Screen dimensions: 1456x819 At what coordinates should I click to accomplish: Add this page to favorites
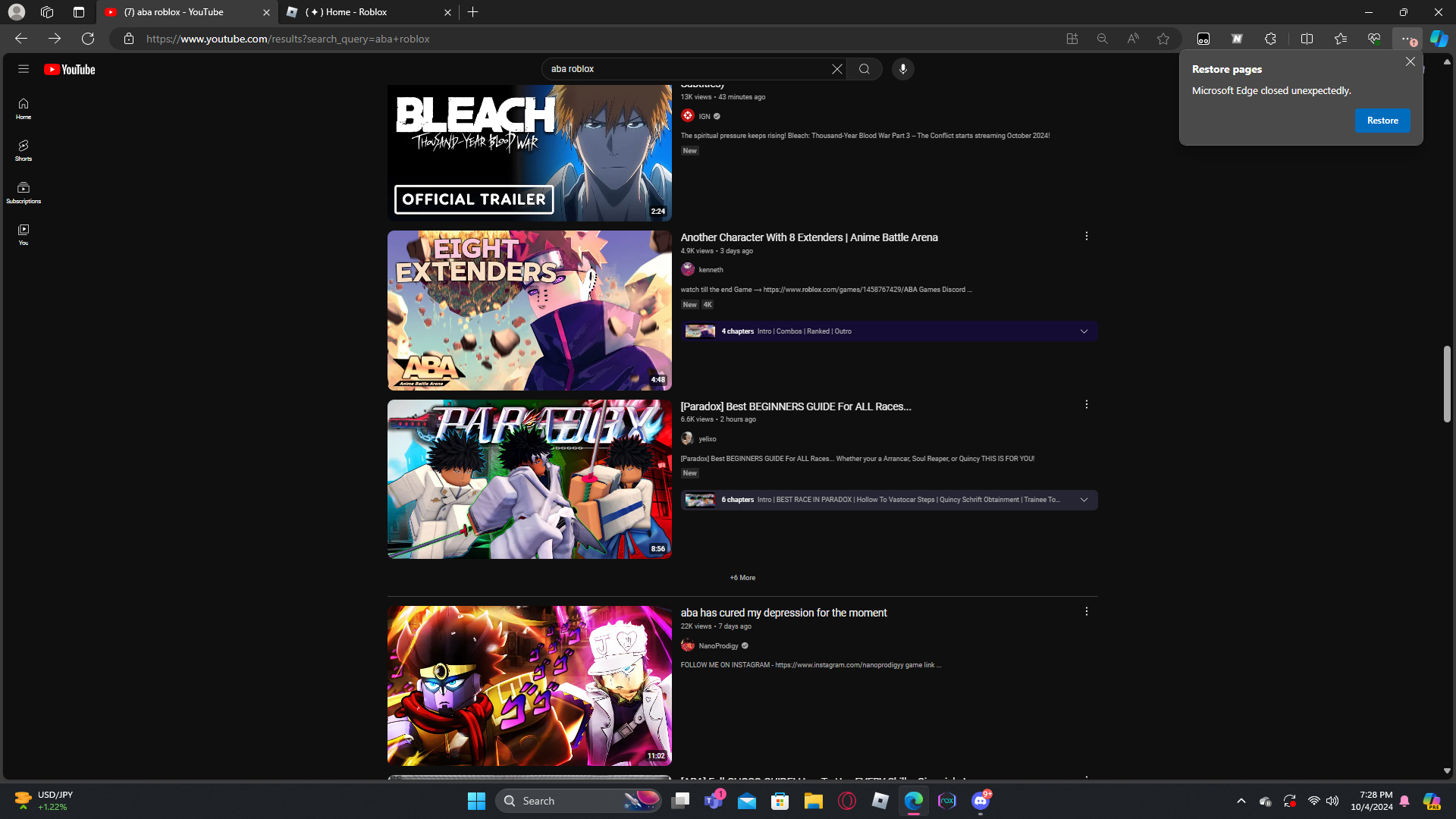pyautogui.click(x=1163, y=39)
